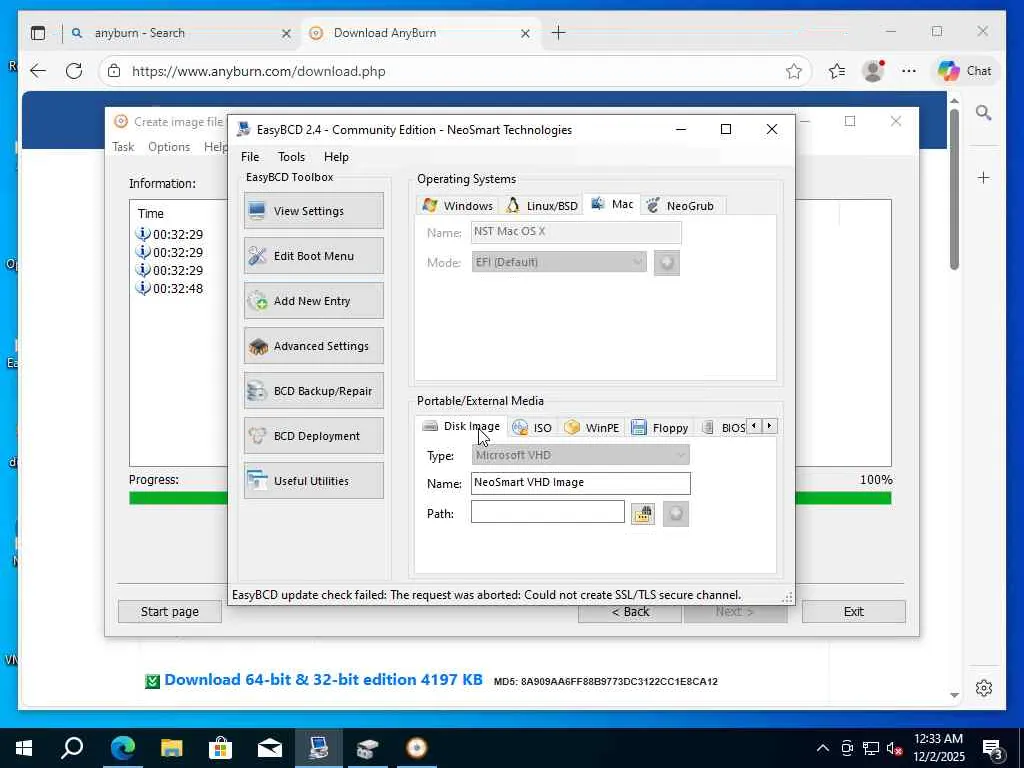Viewport: 1024px width, 768px height.
Task: Open the browser favorites list icon
Action: [x=837, y=71]
